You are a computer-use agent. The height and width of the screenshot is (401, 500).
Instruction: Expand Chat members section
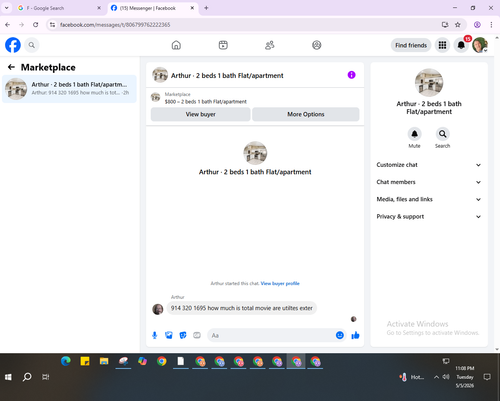429,182
